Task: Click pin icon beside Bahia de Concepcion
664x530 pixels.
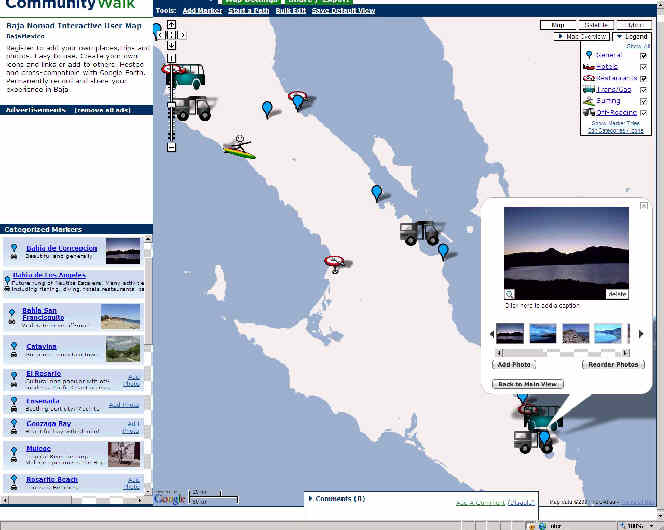Action: pos(14,248)
